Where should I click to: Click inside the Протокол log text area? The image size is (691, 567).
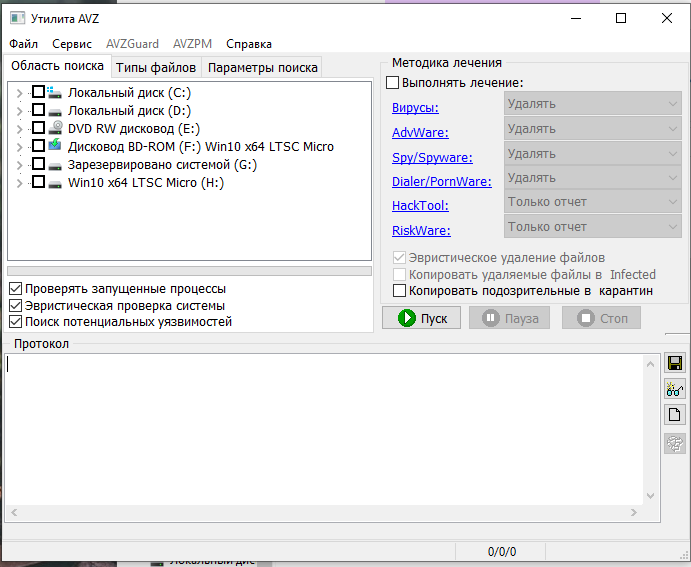pos(324,430)
